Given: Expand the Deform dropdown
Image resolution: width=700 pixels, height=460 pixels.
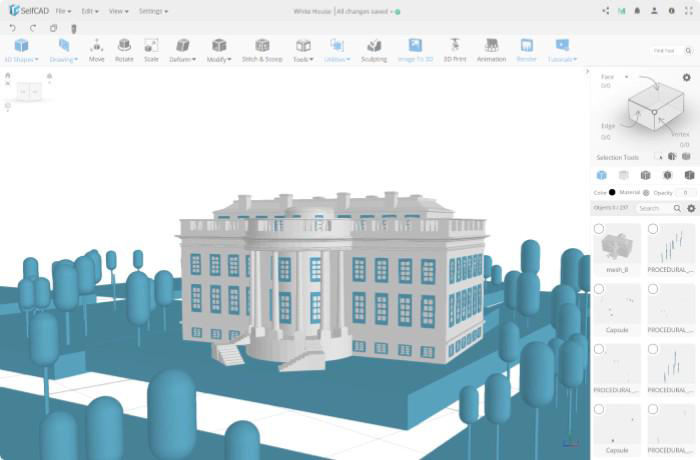Looking at the screenshot, I should point(183,50).
